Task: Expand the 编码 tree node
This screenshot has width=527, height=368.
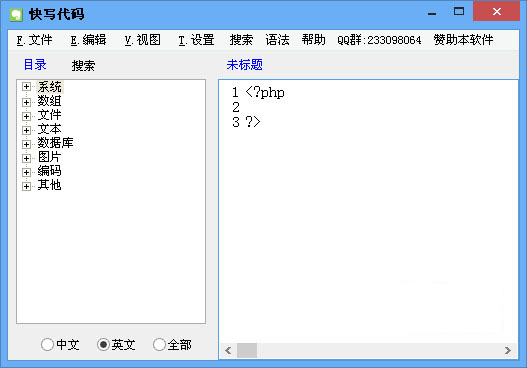Action: coord(26,172)
